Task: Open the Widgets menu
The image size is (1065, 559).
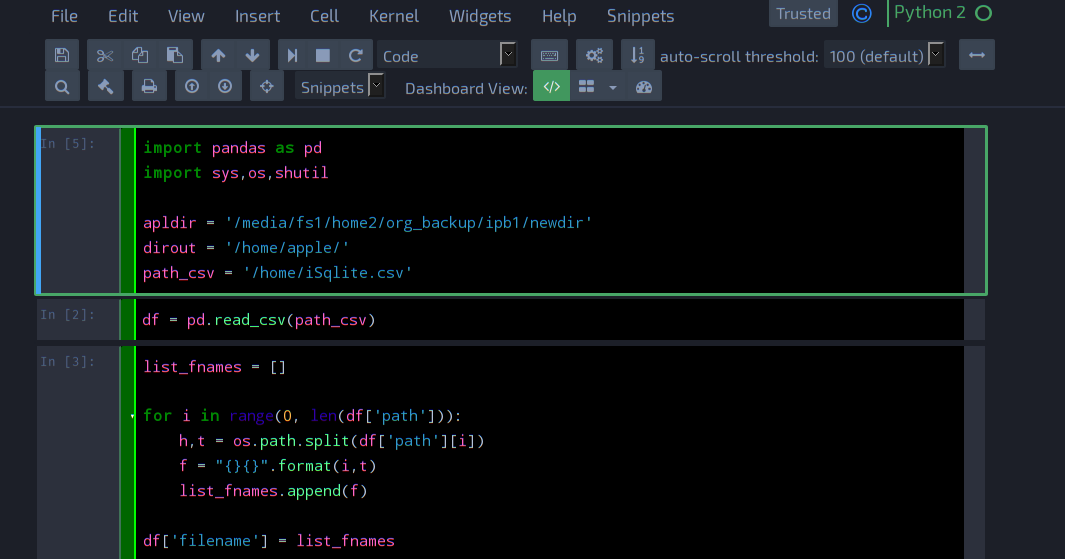Action: 480,16
